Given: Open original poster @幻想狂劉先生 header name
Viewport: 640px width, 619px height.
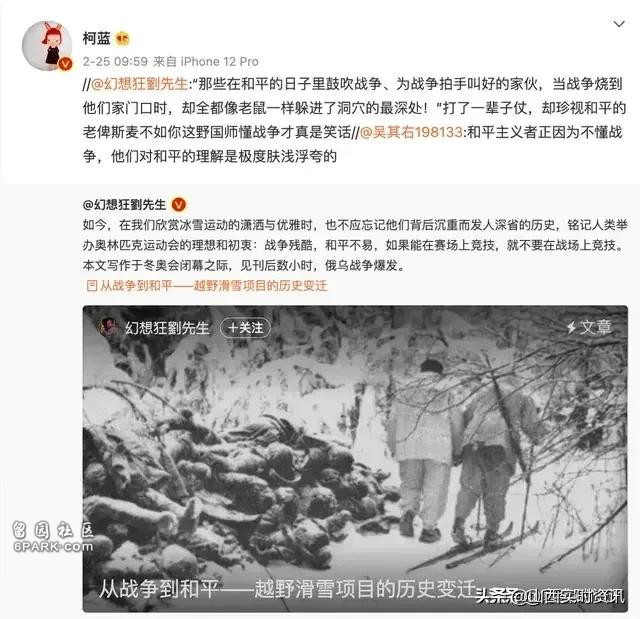Looking at the screenshot, I should point(124,204).
